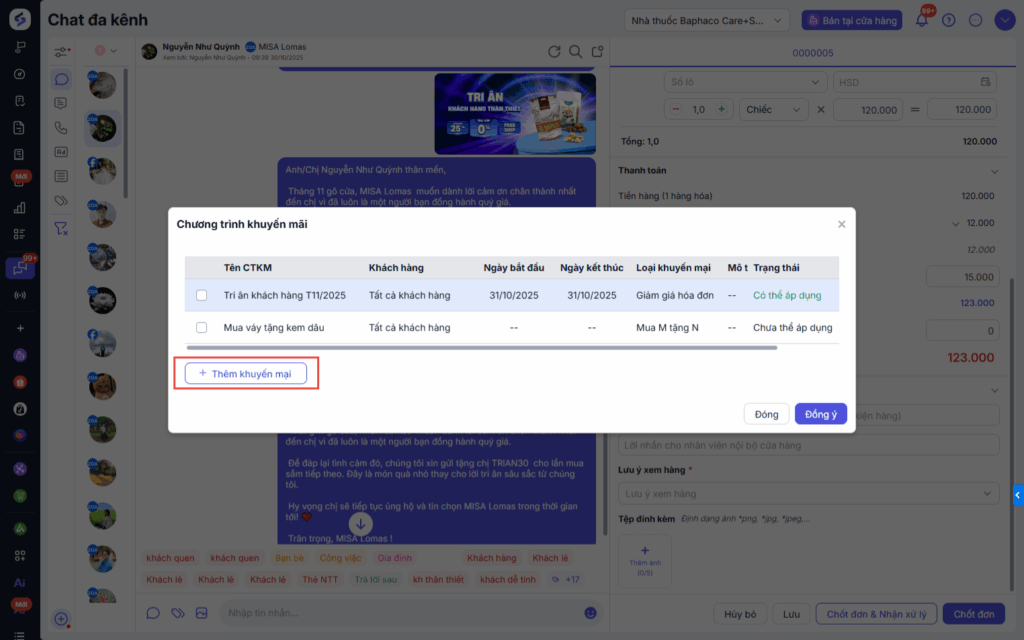Expand the 12.000 discount chevron
Screen dimensions: 1024x640
(x=955, y=224)
